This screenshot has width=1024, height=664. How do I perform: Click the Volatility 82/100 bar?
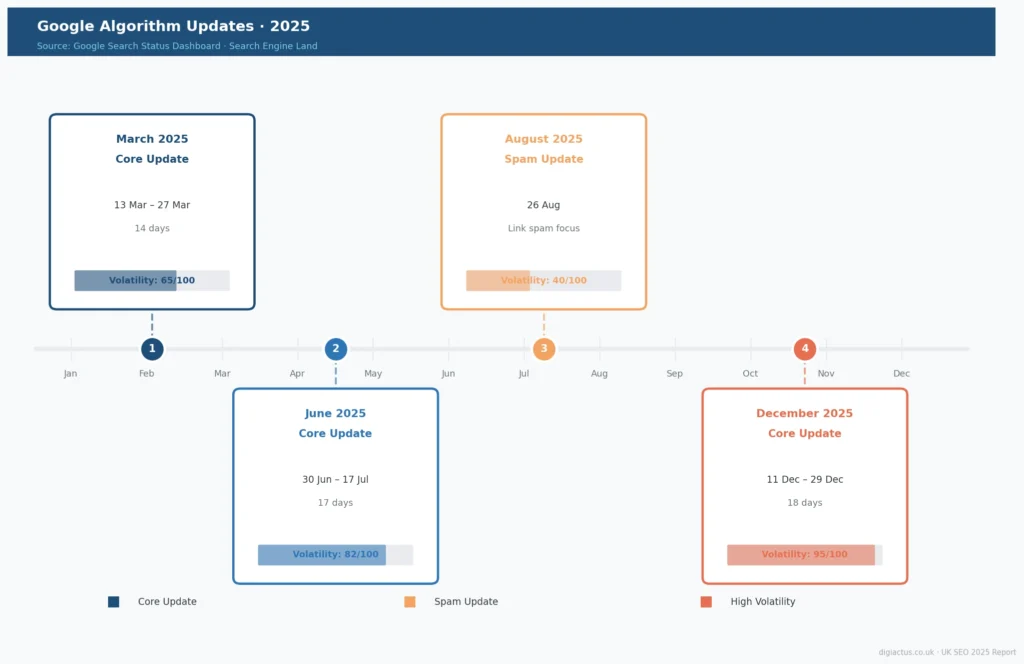[x=335, y=555]
